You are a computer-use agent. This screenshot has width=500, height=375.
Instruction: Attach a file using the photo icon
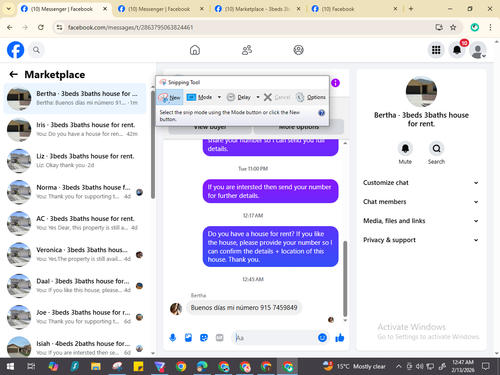pos(188,338)
